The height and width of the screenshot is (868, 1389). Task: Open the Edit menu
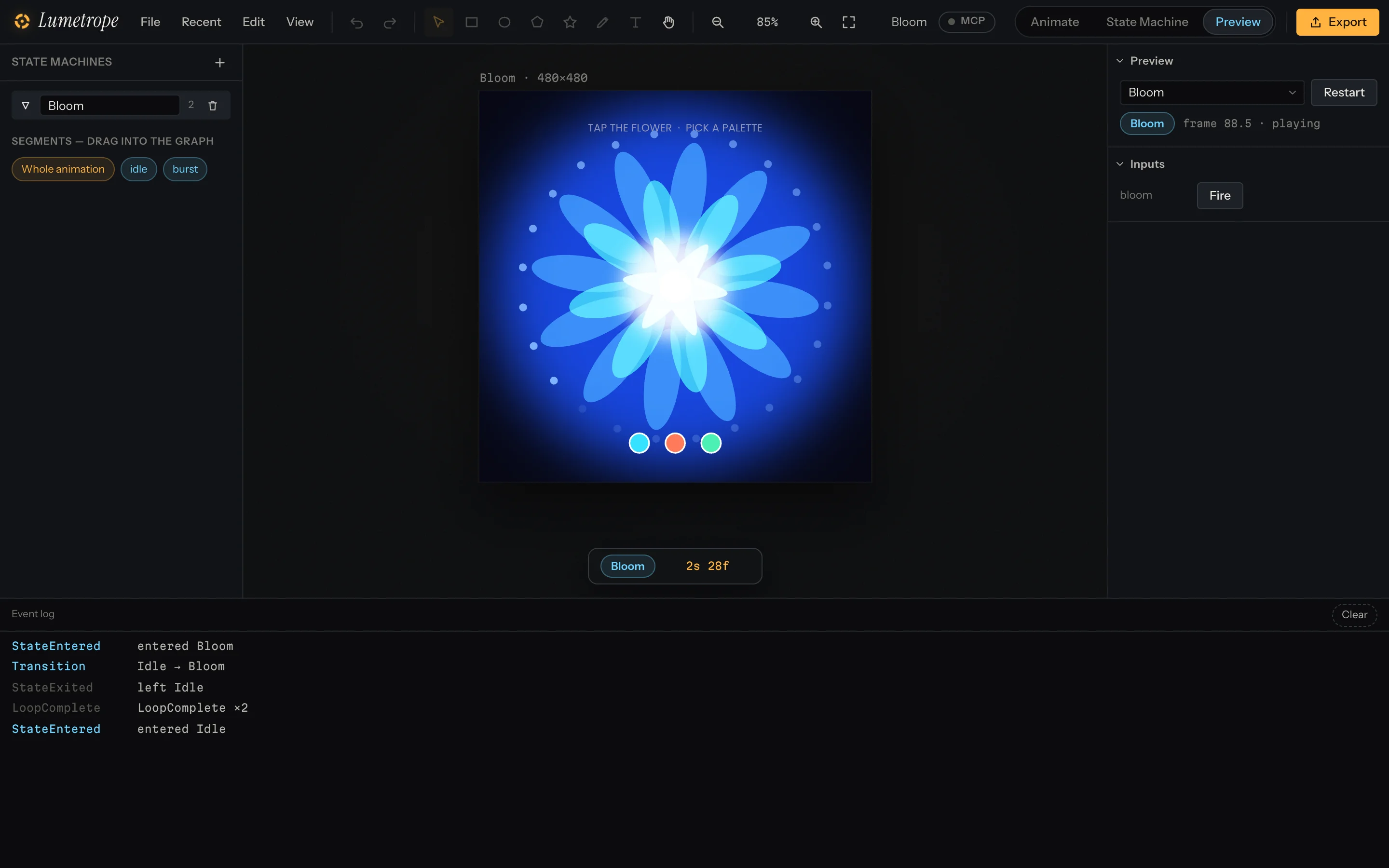[x=253, y=22]
